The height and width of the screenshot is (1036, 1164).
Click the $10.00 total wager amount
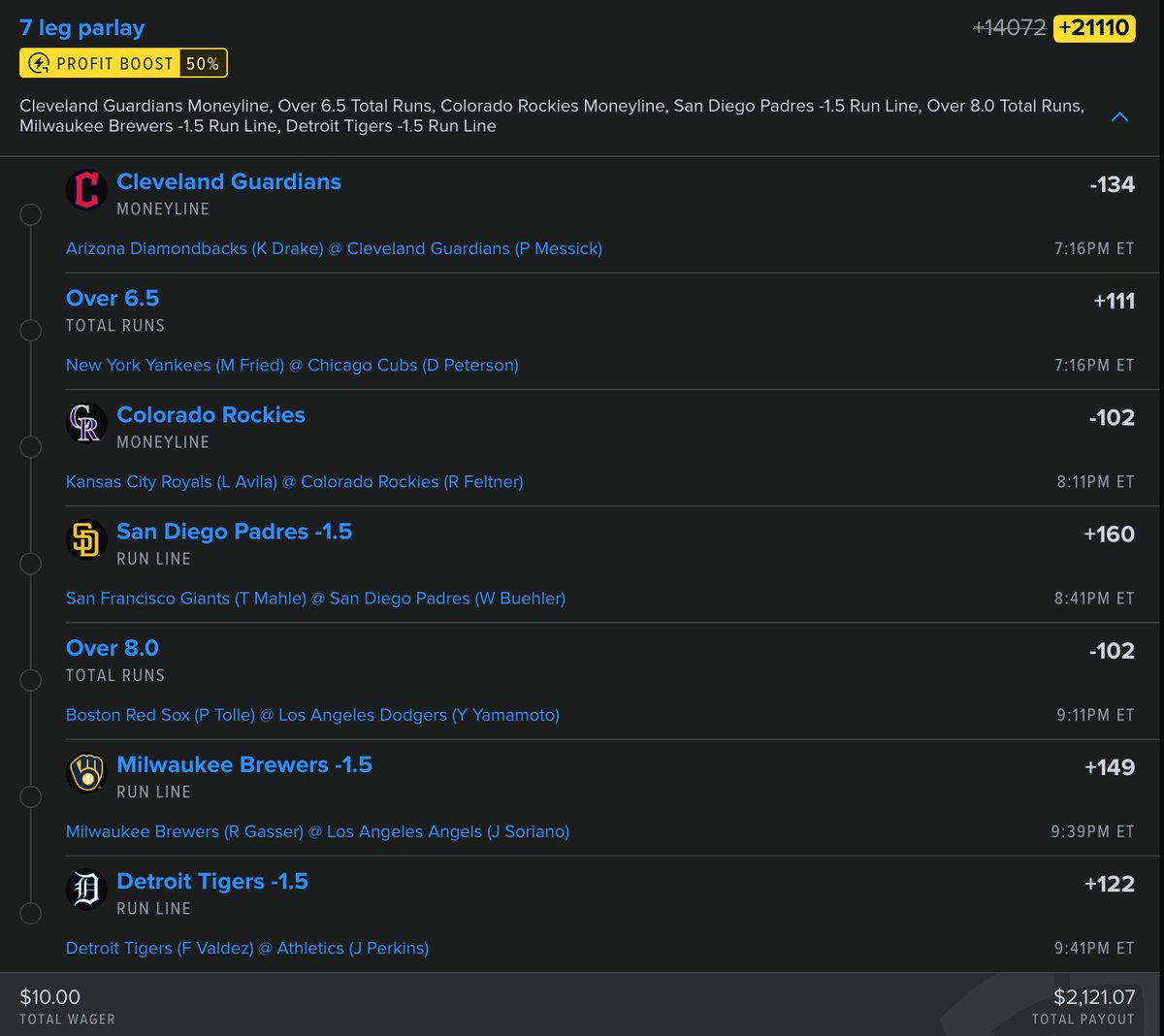pos(50,997)
